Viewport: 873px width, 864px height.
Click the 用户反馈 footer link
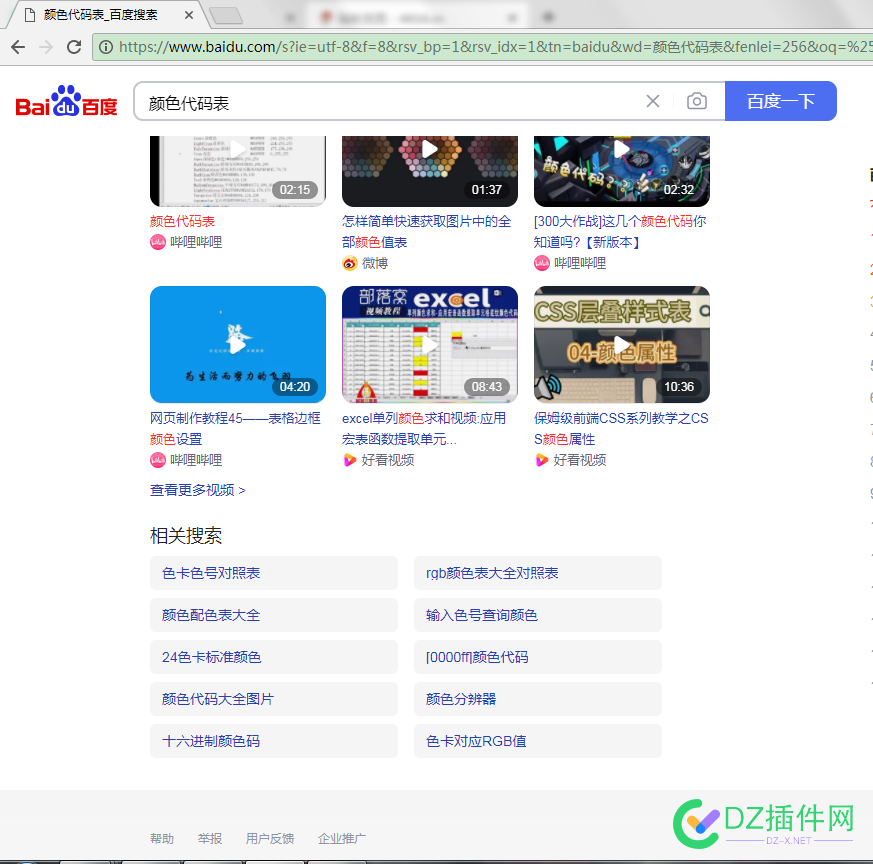point(270,838)
